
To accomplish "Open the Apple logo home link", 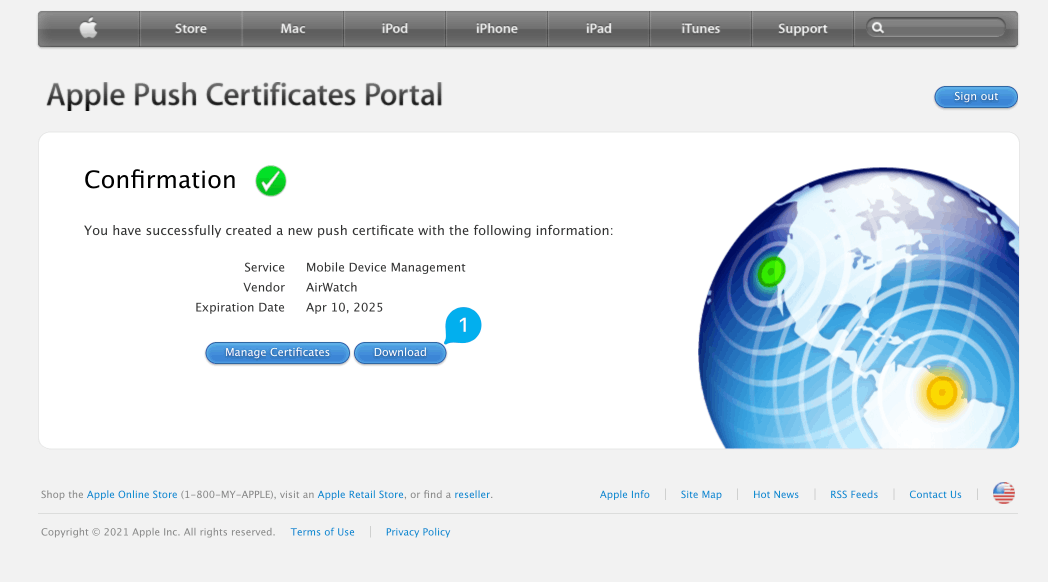I will click(89, 29).
